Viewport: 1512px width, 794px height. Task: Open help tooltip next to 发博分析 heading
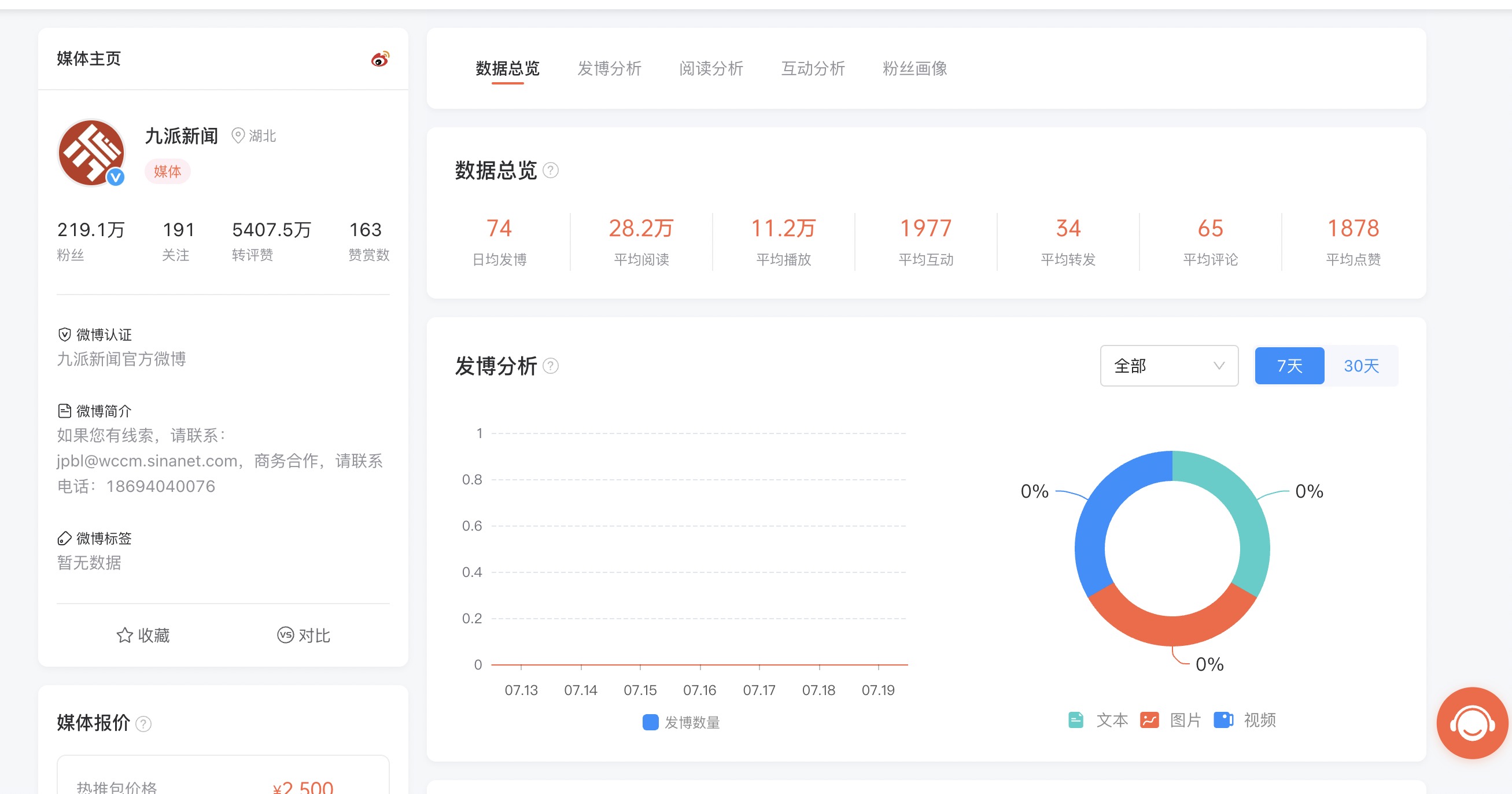pyautogui.click(x=551, y=366)
